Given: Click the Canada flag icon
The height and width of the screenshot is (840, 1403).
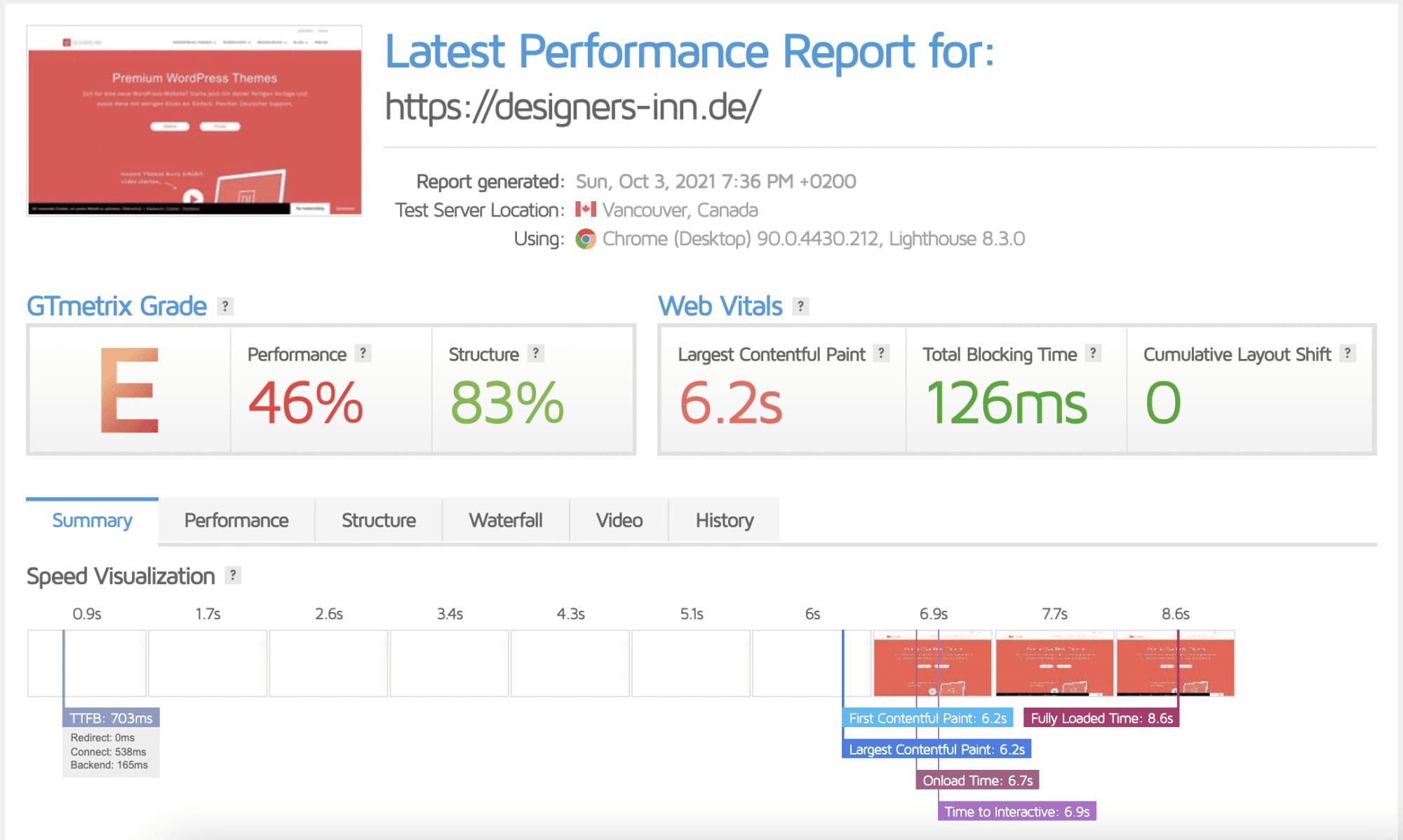Looking at the screenshot, I should (x=586, y=210).
